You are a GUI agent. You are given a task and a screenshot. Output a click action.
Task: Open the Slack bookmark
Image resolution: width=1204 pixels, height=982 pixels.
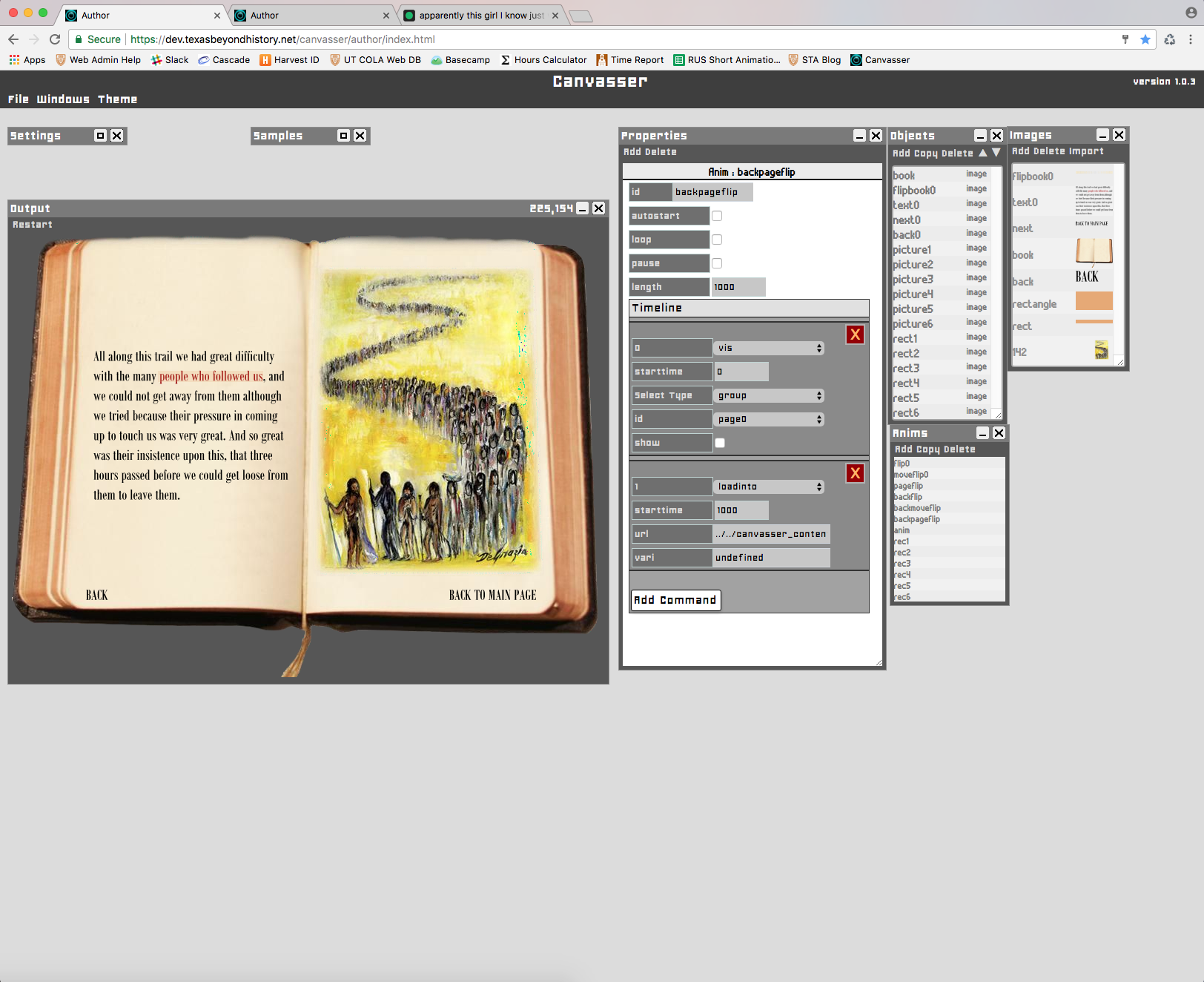(x=170, y=60)
